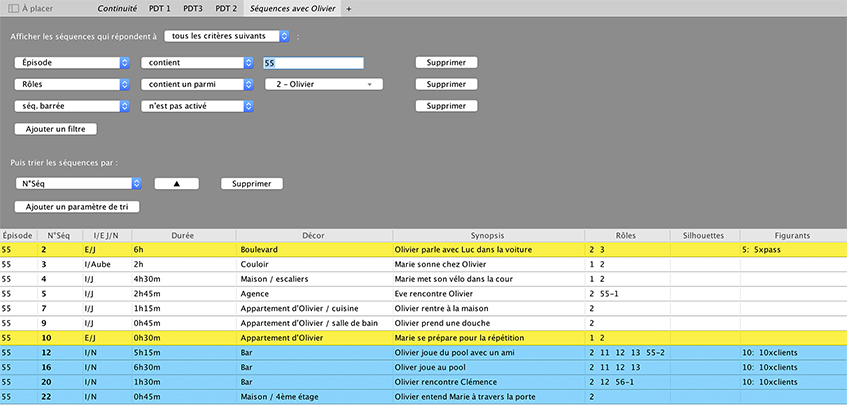
Task: Open the 'n'est pas activé' dropdown
Action: click(197, 106)
